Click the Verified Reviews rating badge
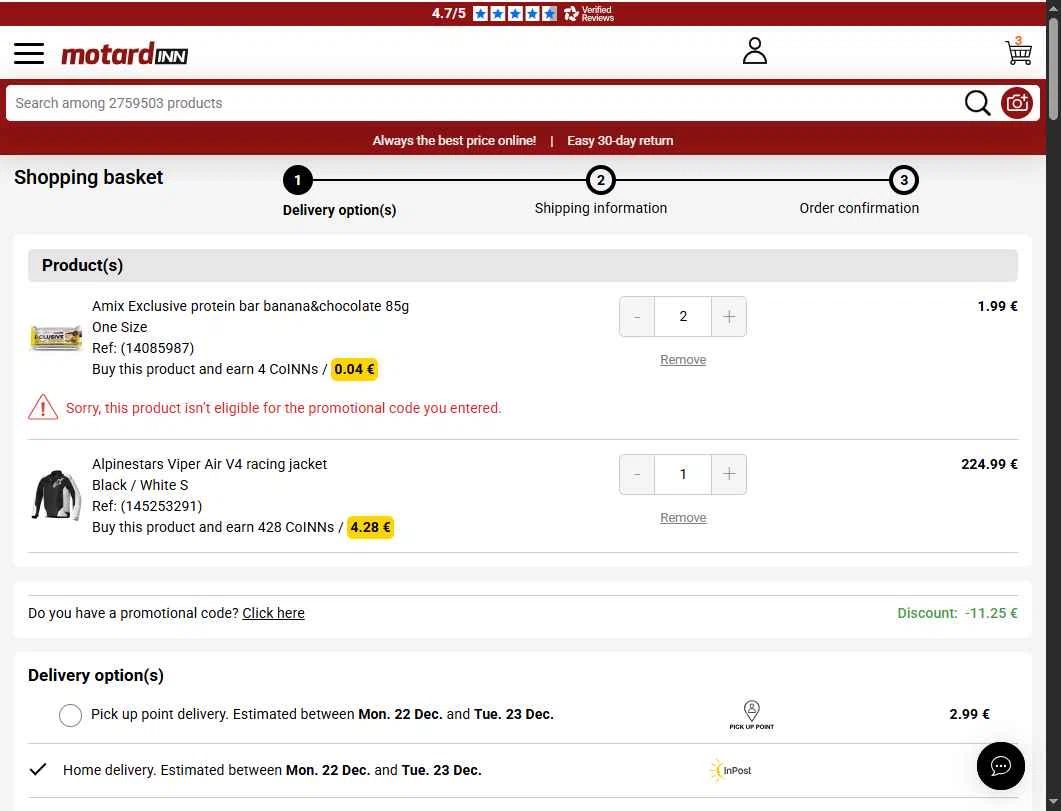This screenshot has height=811, width=1061. pos(522,14)
